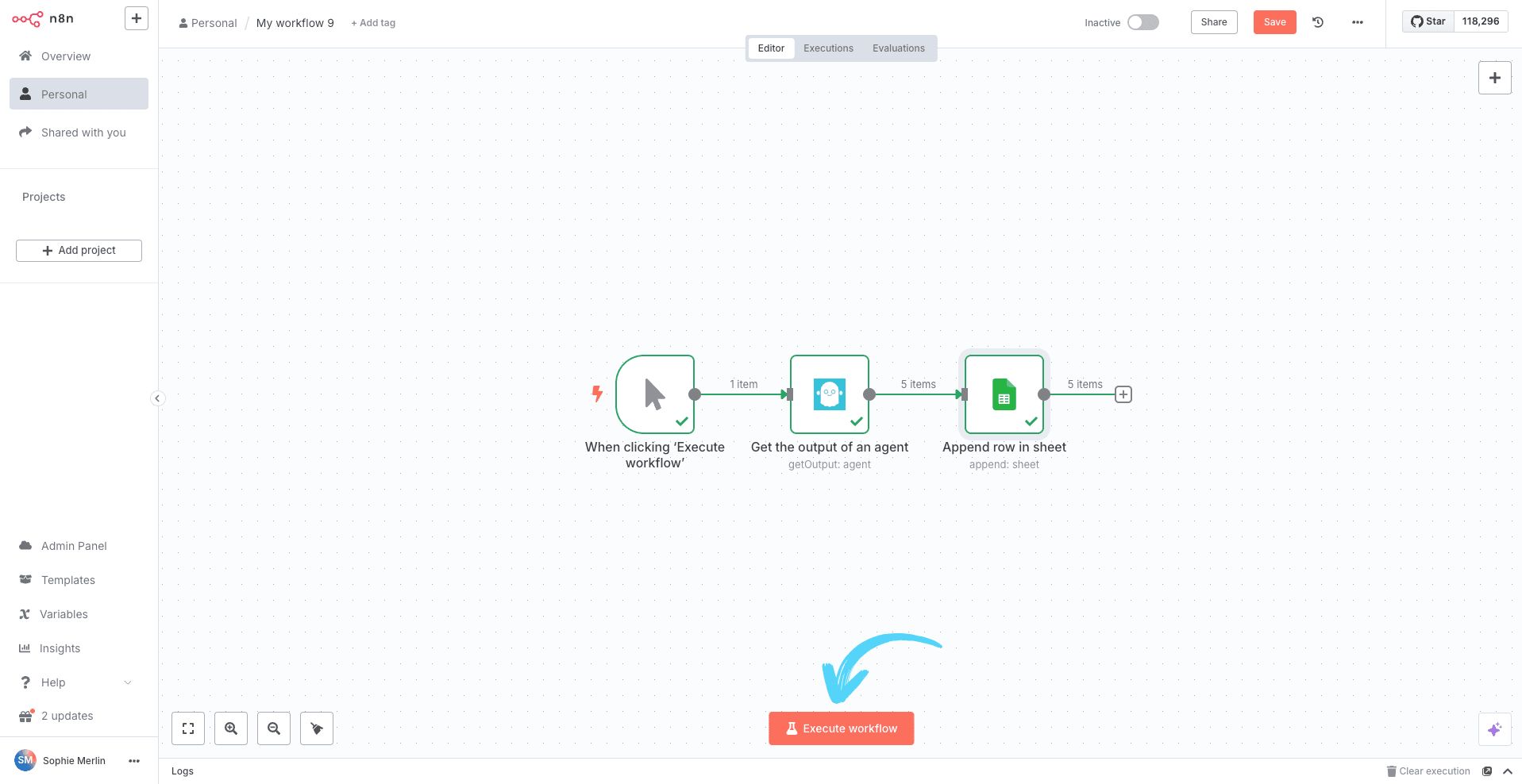This screenshot has height=784, width=1522.
Task: Toggle the Inactive workflow switch
Action: click(1143, 22)
